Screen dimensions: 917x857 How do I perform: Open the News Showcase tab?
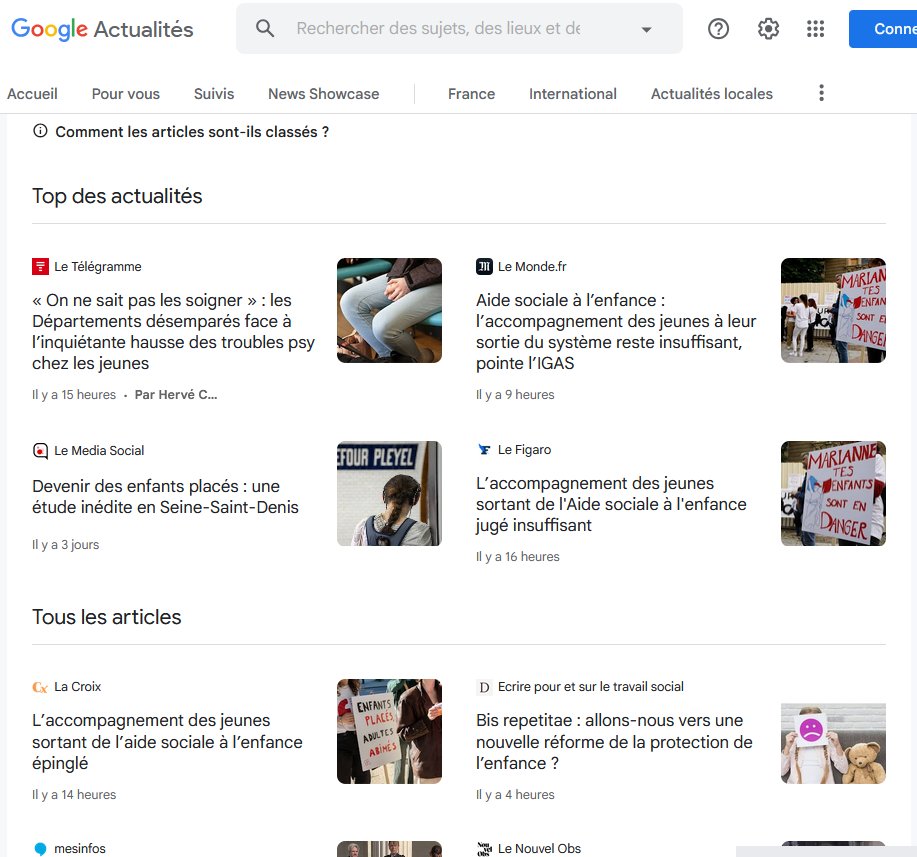(323, 94)
